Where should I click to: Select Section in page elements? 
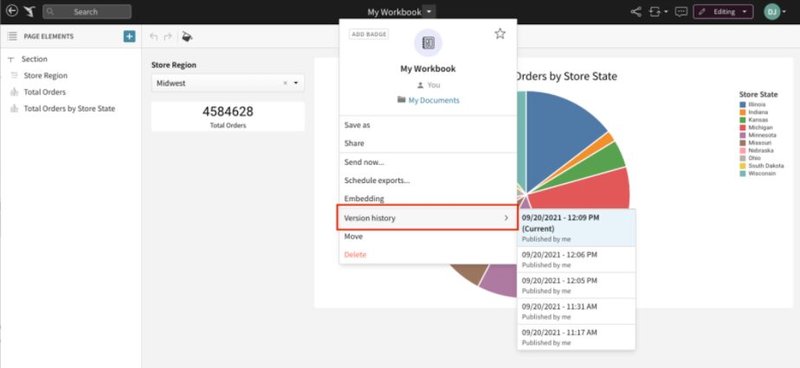(34, 59)
